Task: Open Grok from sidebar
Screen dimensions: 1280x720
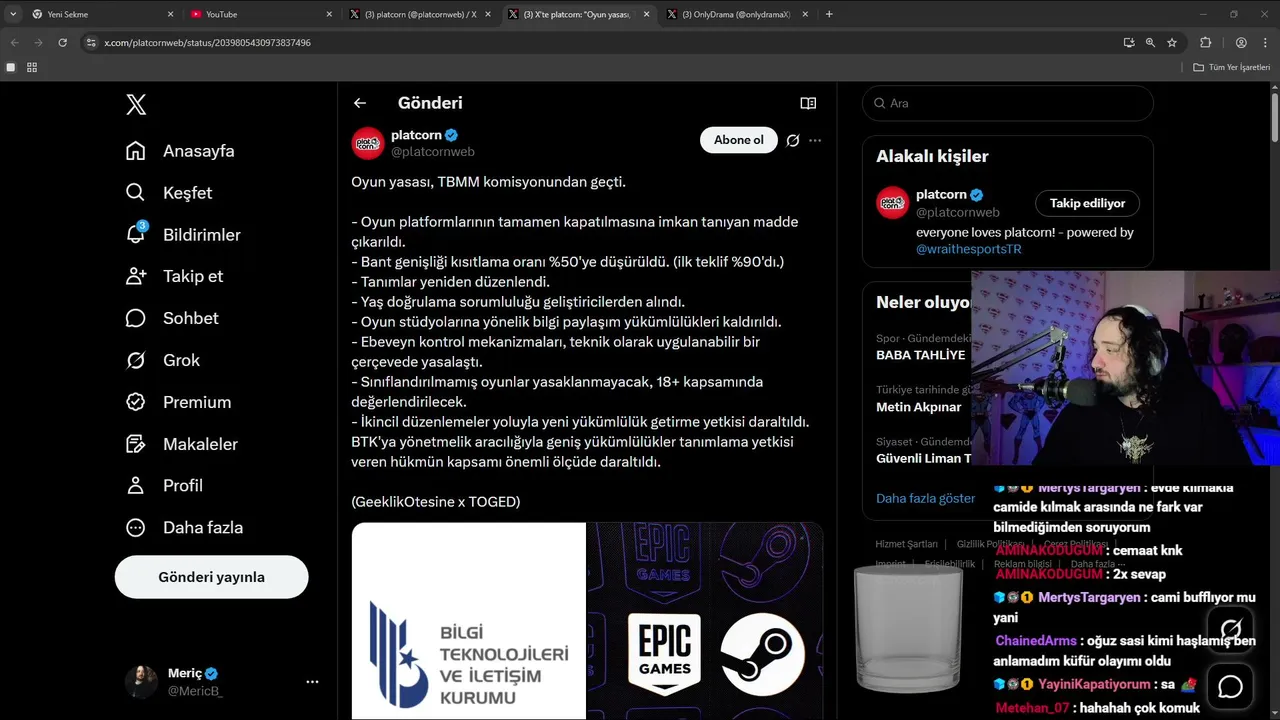Action: 162,360
